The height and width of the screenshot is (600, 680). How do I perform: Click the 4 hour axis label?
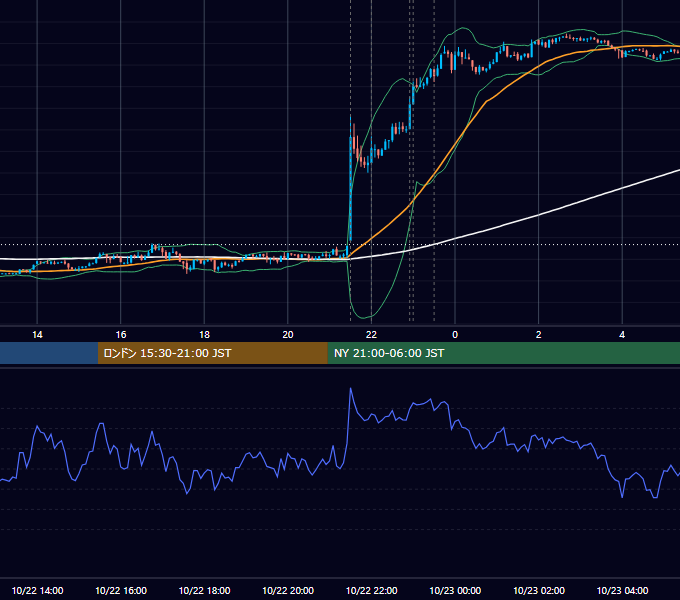pyautogui.click(x=622, y=335)
